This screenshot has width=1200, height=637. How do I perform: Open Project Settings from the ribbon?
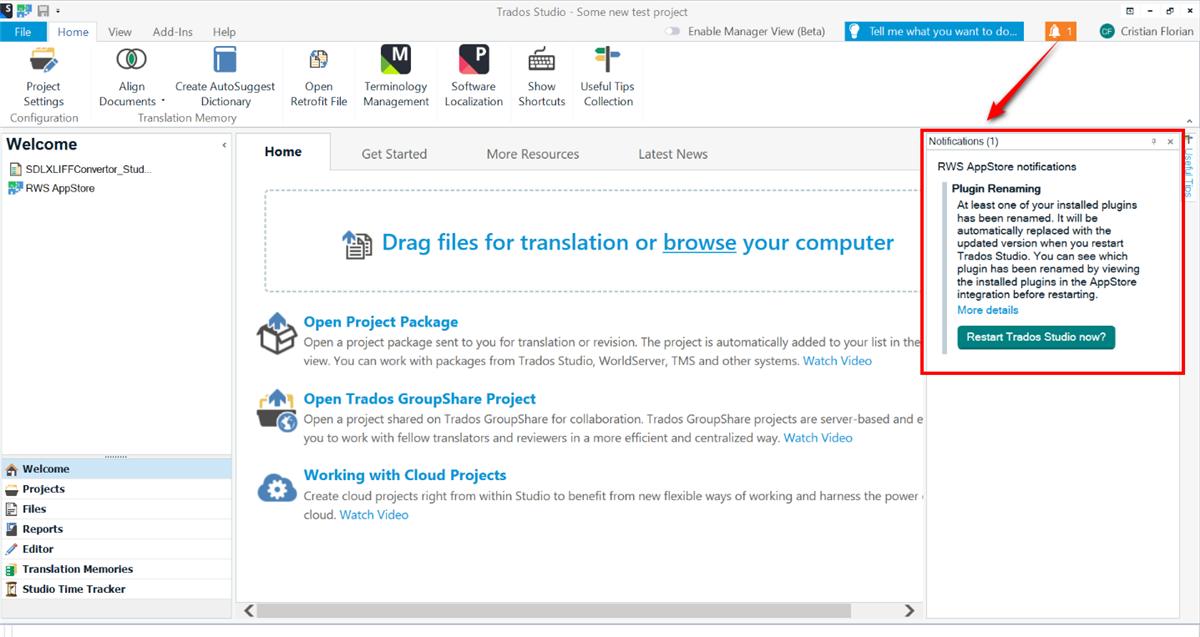click(x=44, y=77)
